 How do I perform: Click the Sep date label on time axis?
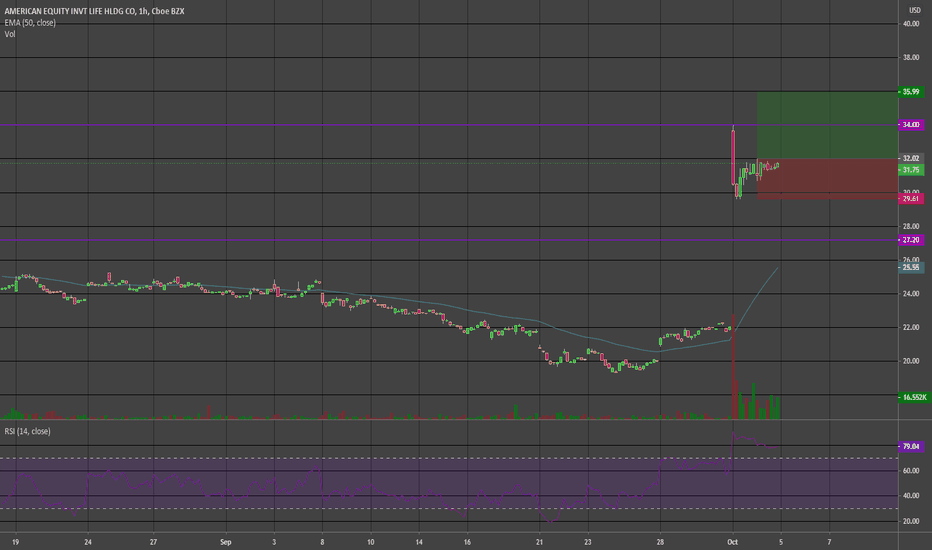225,542
